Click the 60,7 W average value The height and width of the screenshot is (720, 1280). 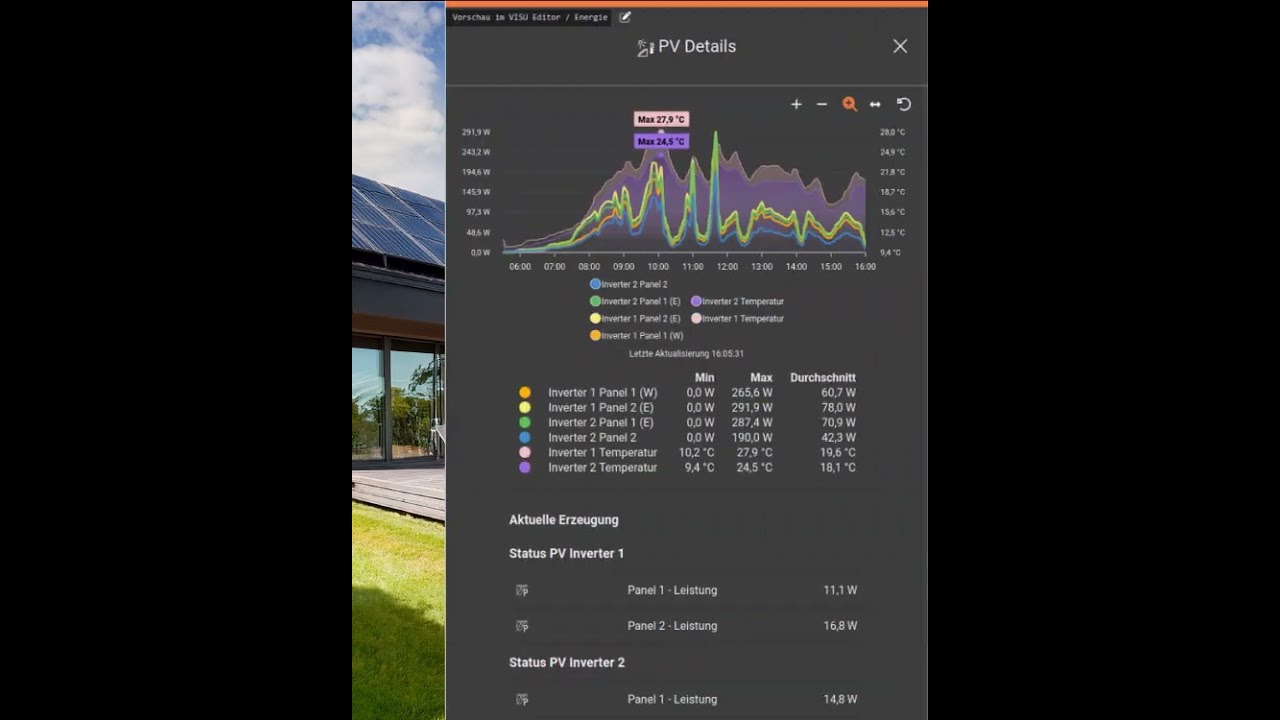838,393
